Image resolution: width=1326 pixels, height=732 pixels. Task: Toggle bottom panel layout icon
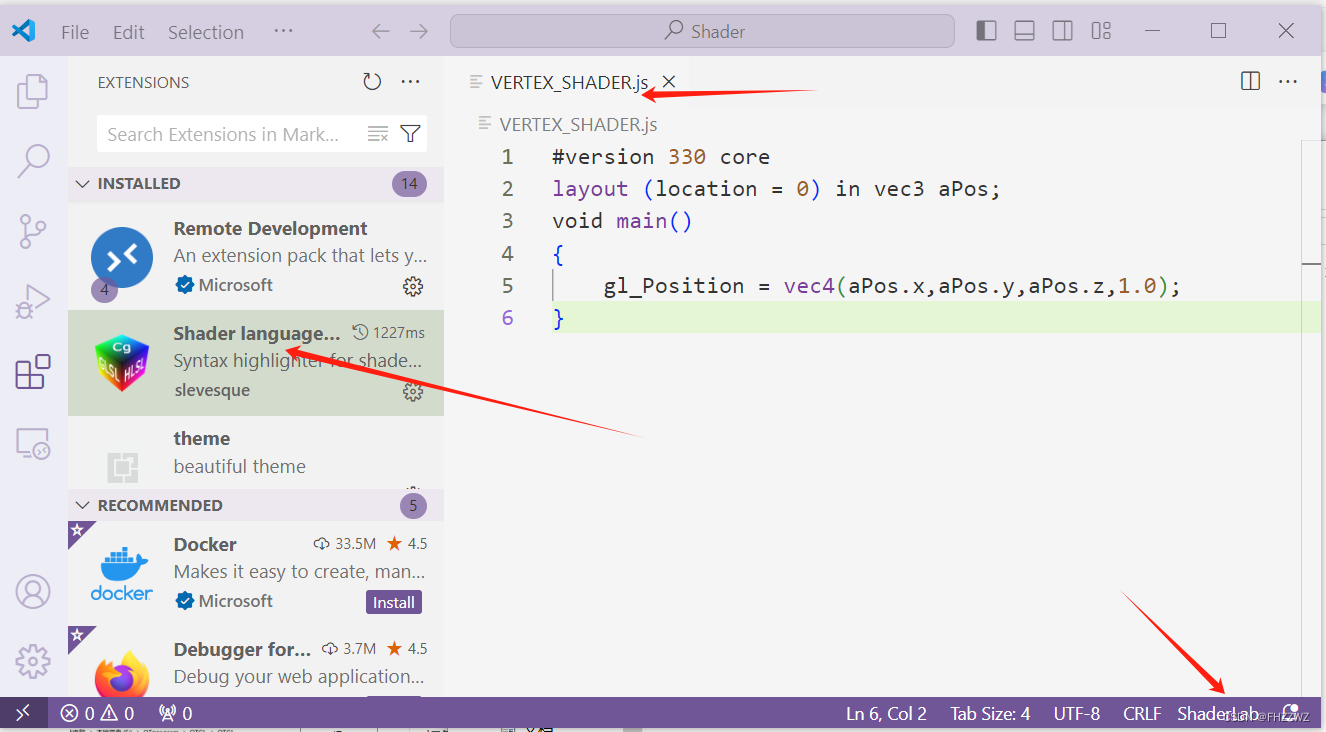pyautogui.click(x=1024, y=31)
